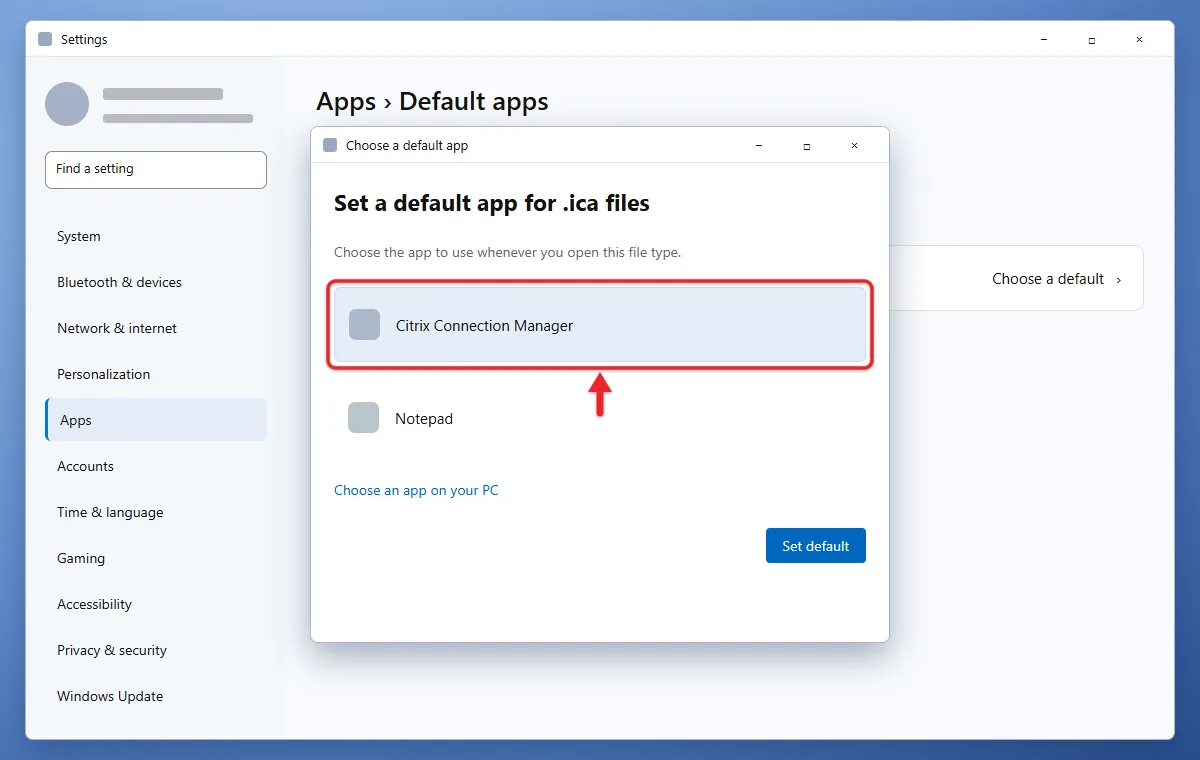The width and height of the screenshot is (1200, 760).
Task: Open Personalization category
Action: (x=156, y=375)
